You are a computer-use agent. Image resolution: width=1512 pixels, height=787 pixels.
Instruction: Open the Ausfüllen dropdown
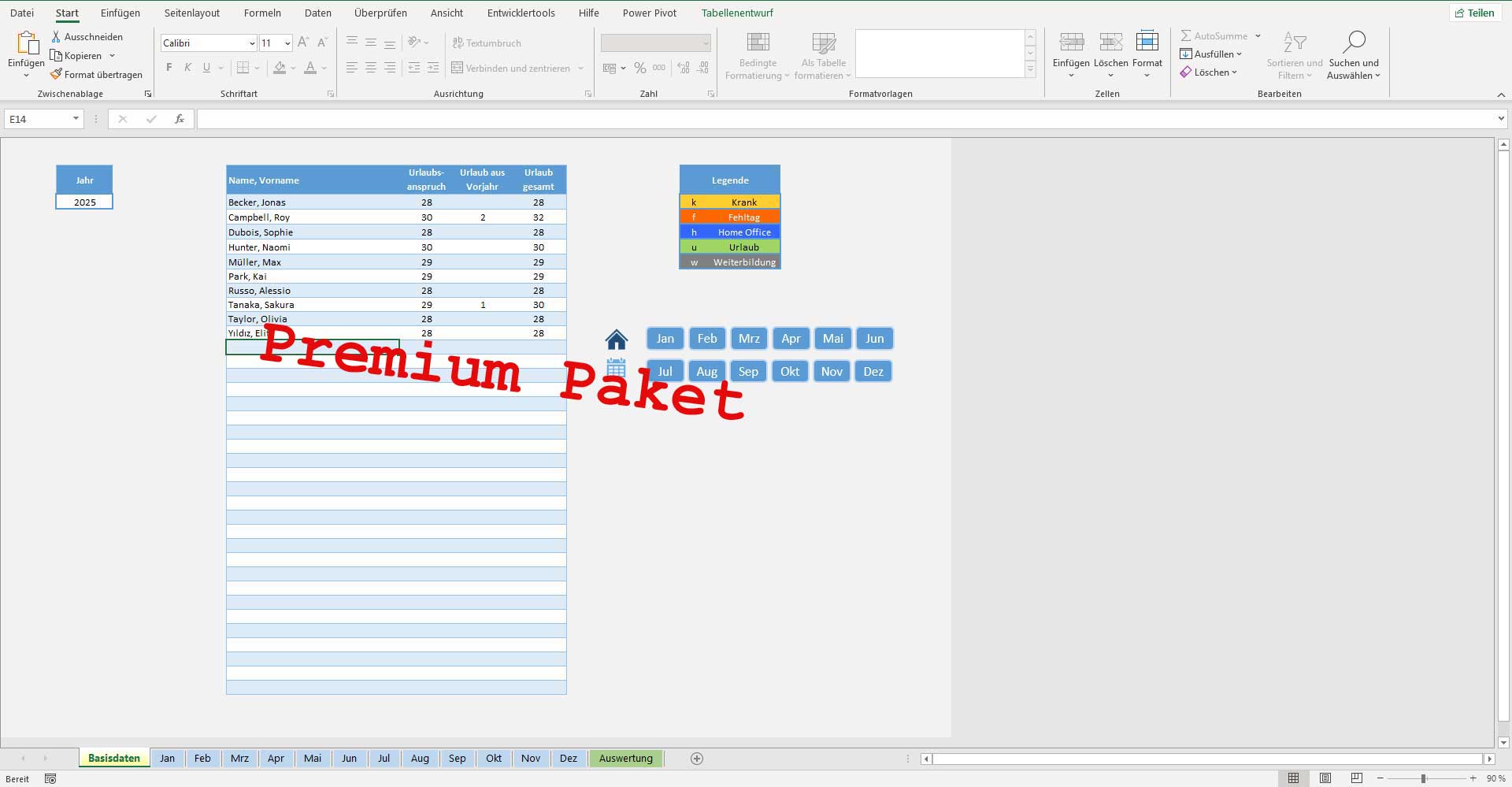(1213, 54)
